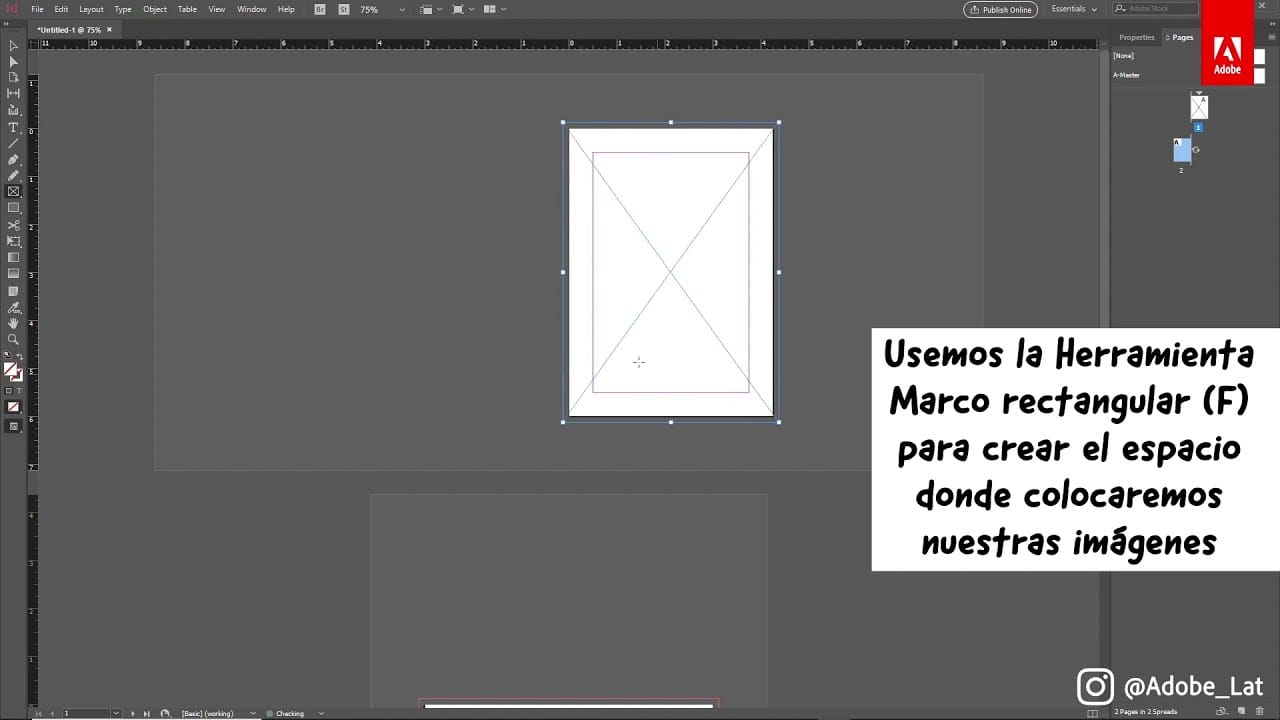Screen dimensions: 1280x720
Task: Select the Direct Selection tool
Action: pos(13,62)
